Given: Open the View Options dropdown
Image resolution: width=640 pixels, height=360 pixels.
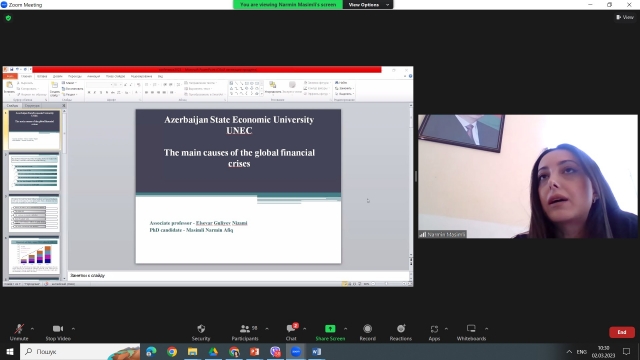Looking at the screenshot, I should pyautogui.click(x=369, y=4).
